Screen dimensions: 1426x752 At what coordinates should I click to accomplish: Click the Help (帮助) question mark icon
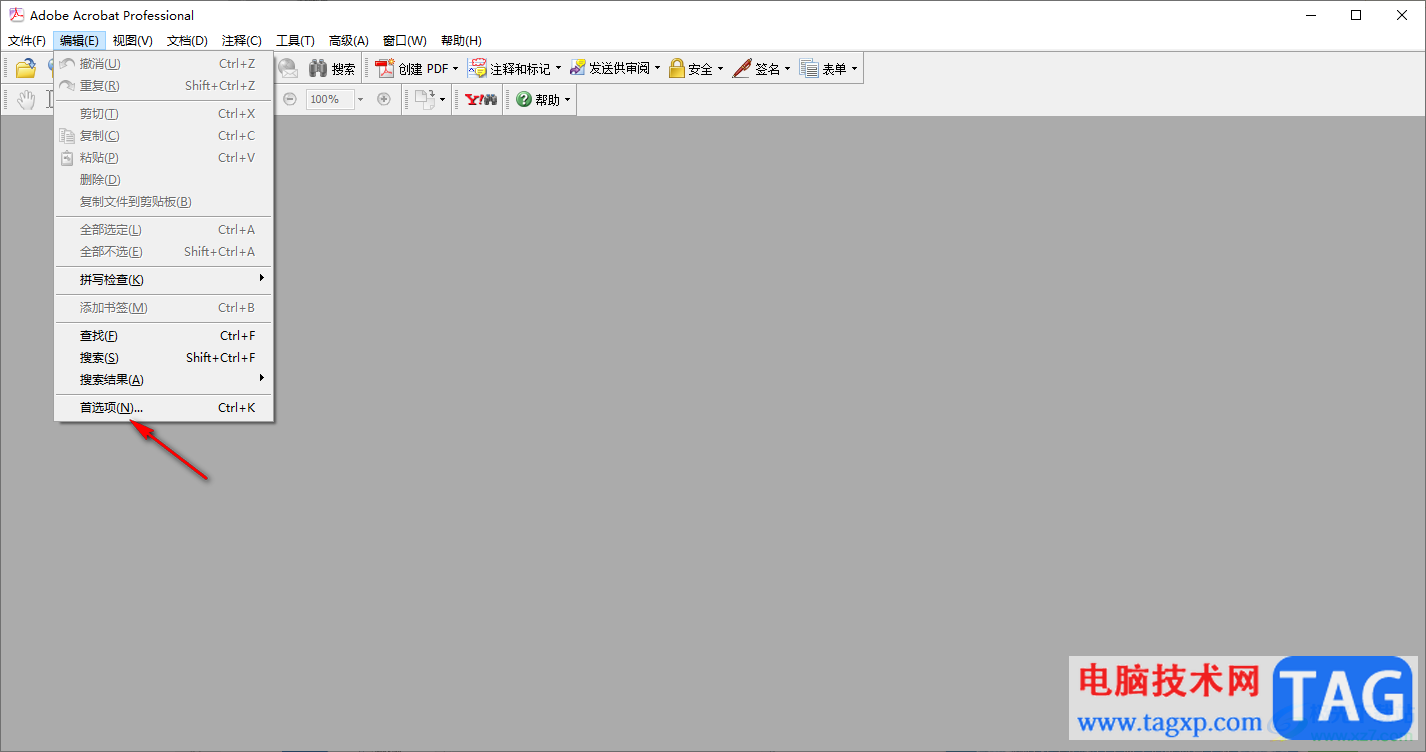tap(524, 99)
